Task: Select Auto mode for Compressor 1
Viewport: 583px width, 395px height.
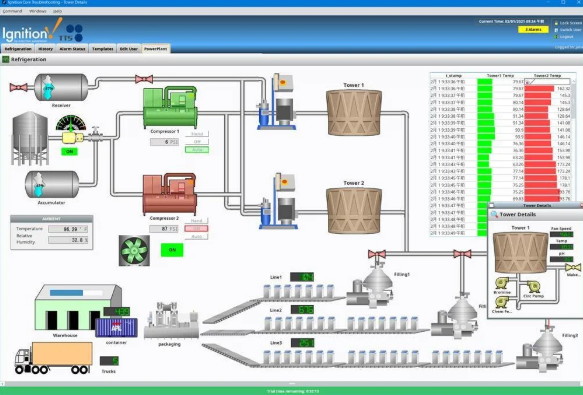Action: point(197,150)
